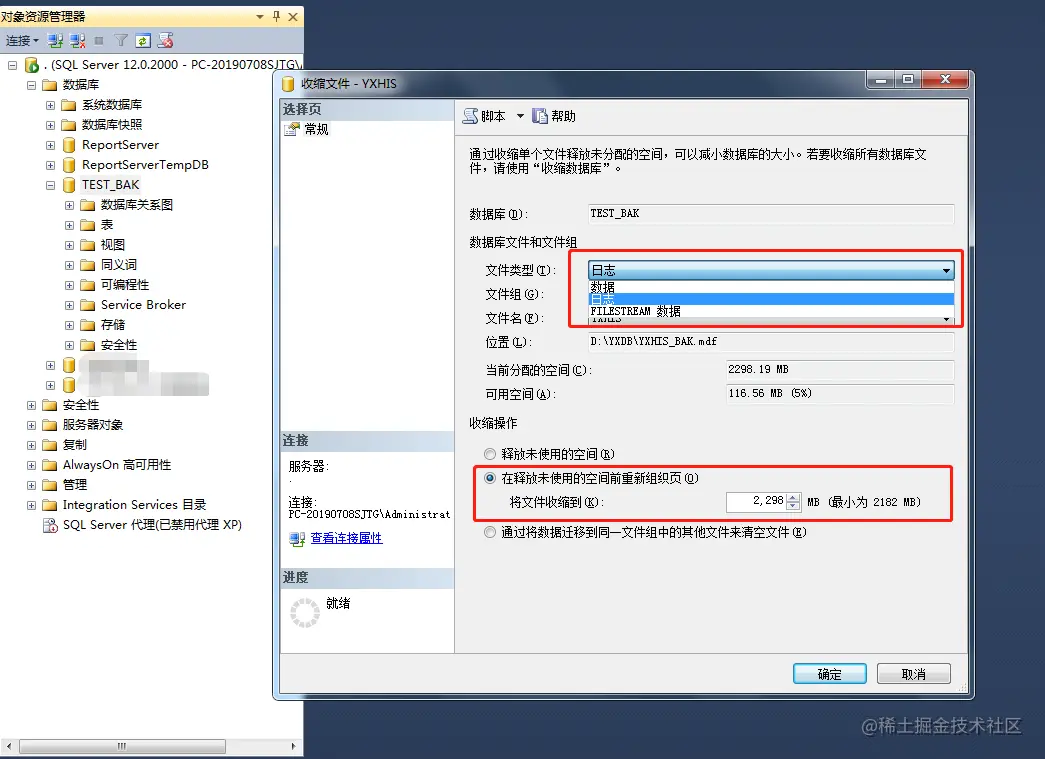Image resolution: width=1045 pixels, height=759 pixels.
Task: Click the 脚本 script button
Action: point(485,116)
